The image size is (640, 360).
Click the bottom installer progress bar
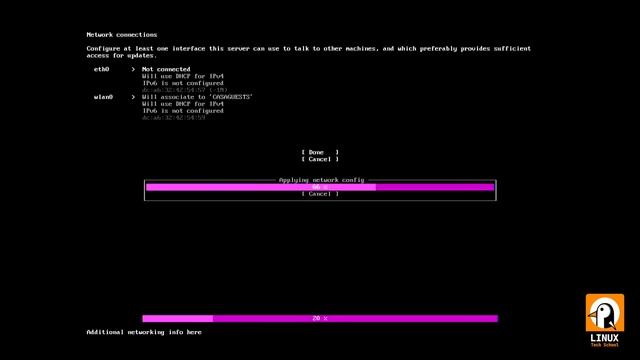[x=320, y=318]
